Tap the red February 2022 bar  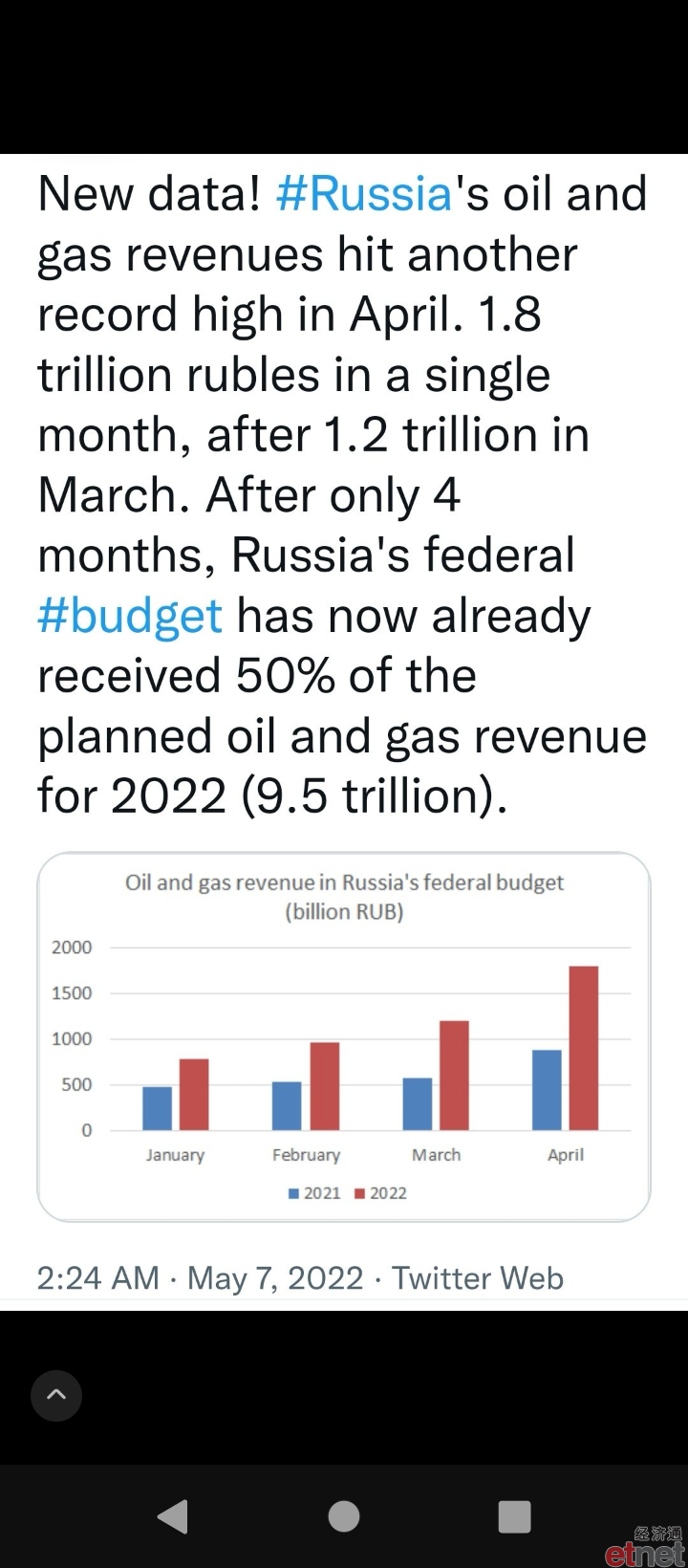pyautogui.click(x=325, y=1086)
